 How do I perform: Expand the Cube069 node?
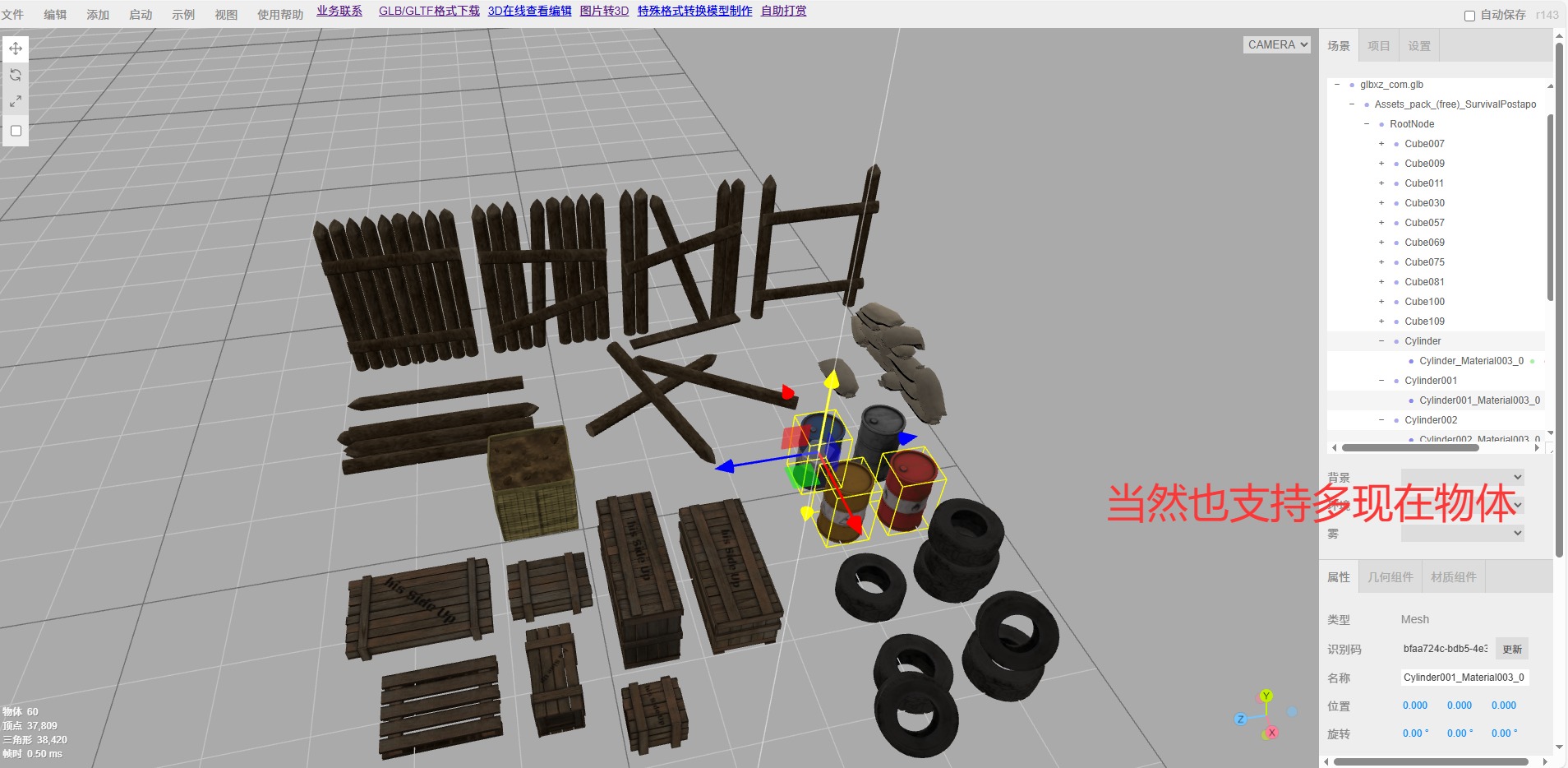(x=1381, y=243)
